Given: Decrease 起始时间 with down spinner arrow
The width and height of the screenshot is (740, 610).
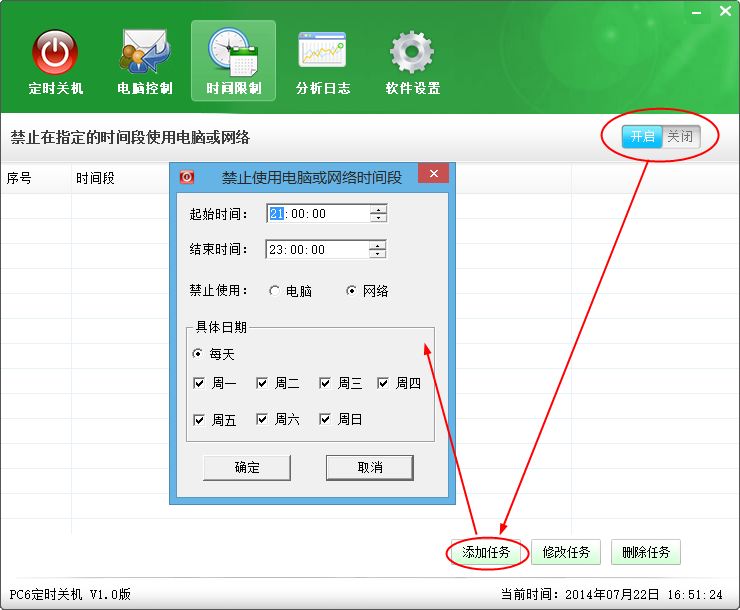Looking at the screenshot, I should (378, 217).
